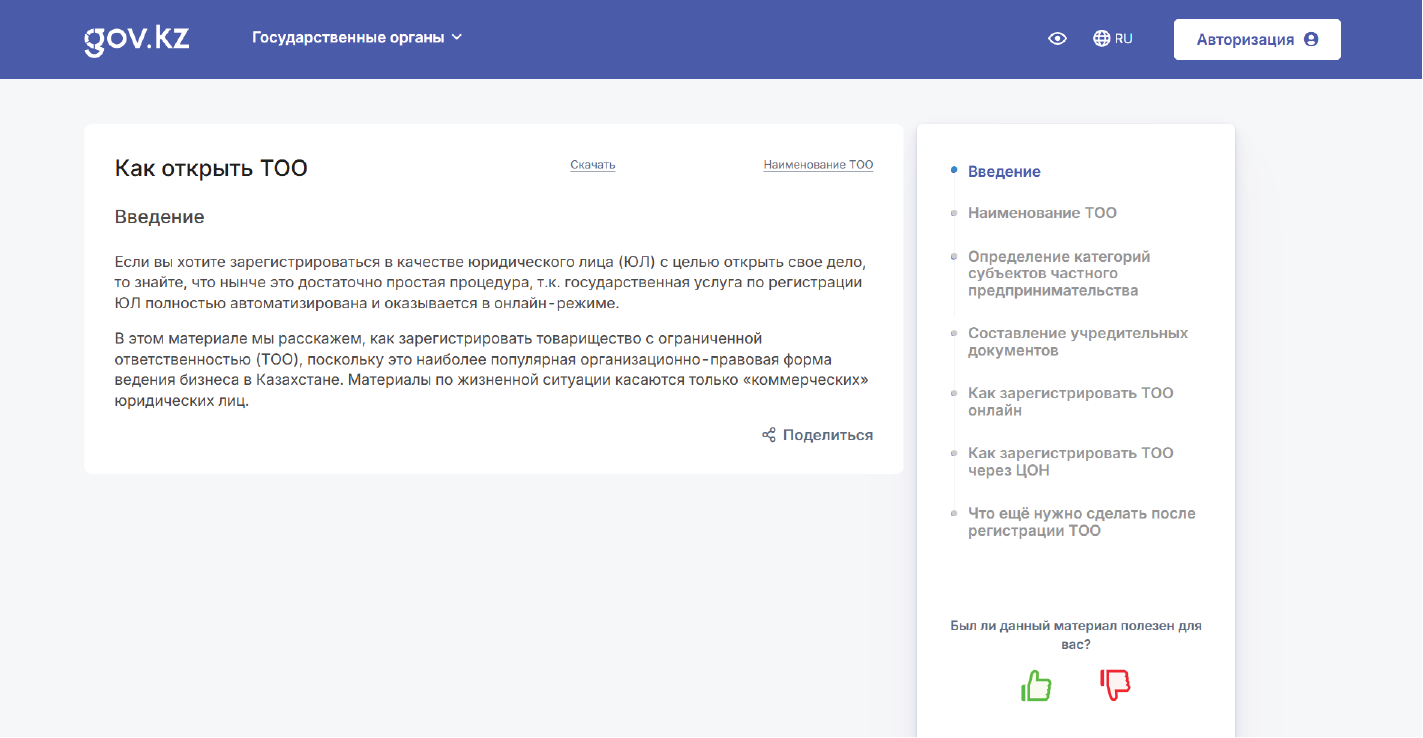The height and width of the screenshot is (738, 1423).
Task: Select Введение in the side navigation
Action: [1004, 172]
